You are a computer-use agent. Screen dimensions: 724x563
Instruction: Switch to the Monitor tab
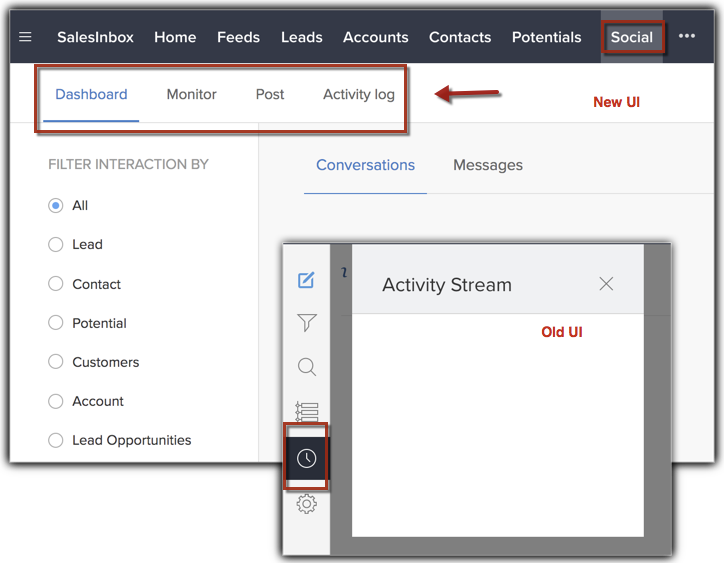[191, 94]
